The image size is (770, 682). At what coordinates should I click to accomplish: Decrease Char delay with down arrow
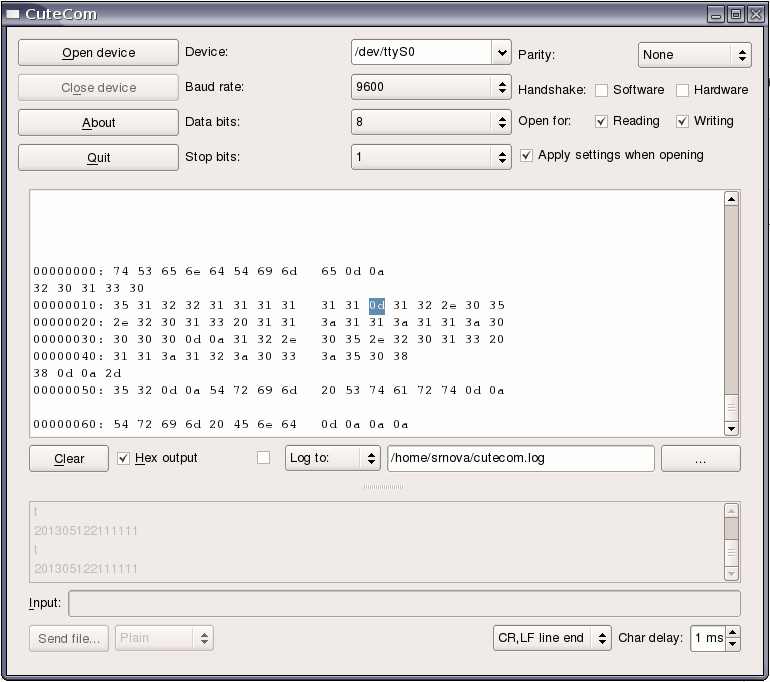click(x=733, y=644)
